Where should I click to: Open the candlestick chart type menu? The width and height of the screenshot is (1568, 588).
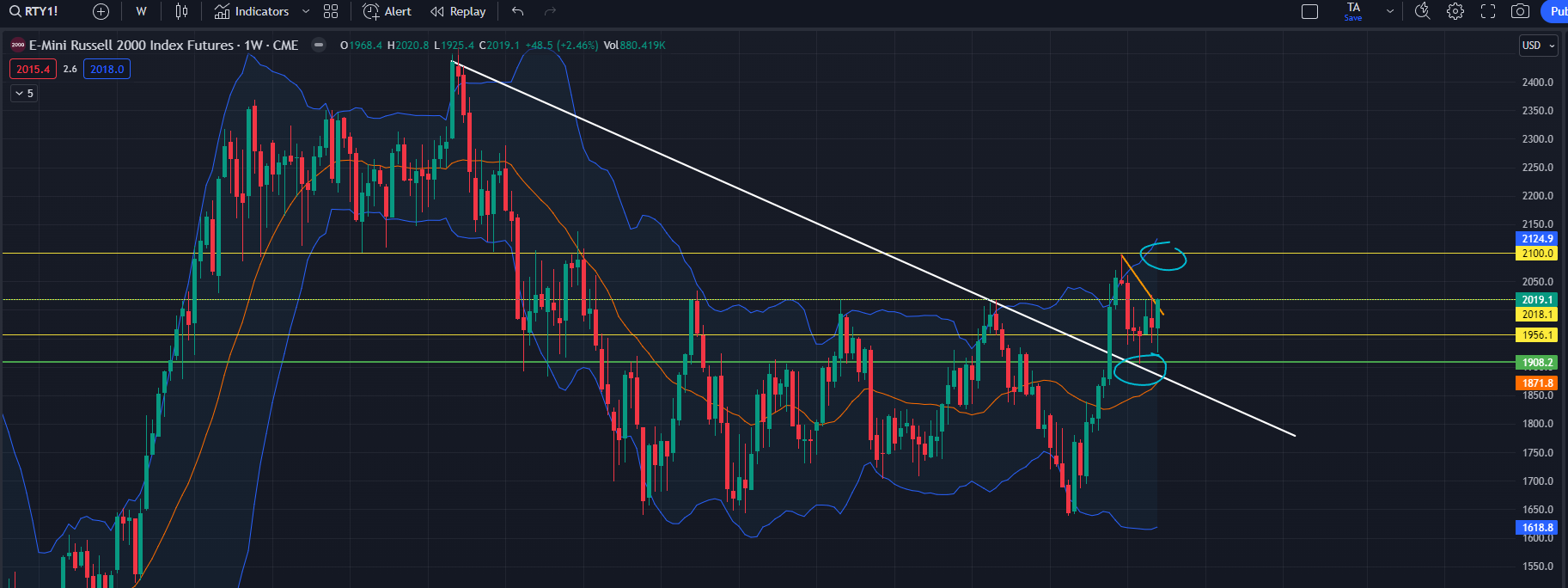[x=181, y=11]
